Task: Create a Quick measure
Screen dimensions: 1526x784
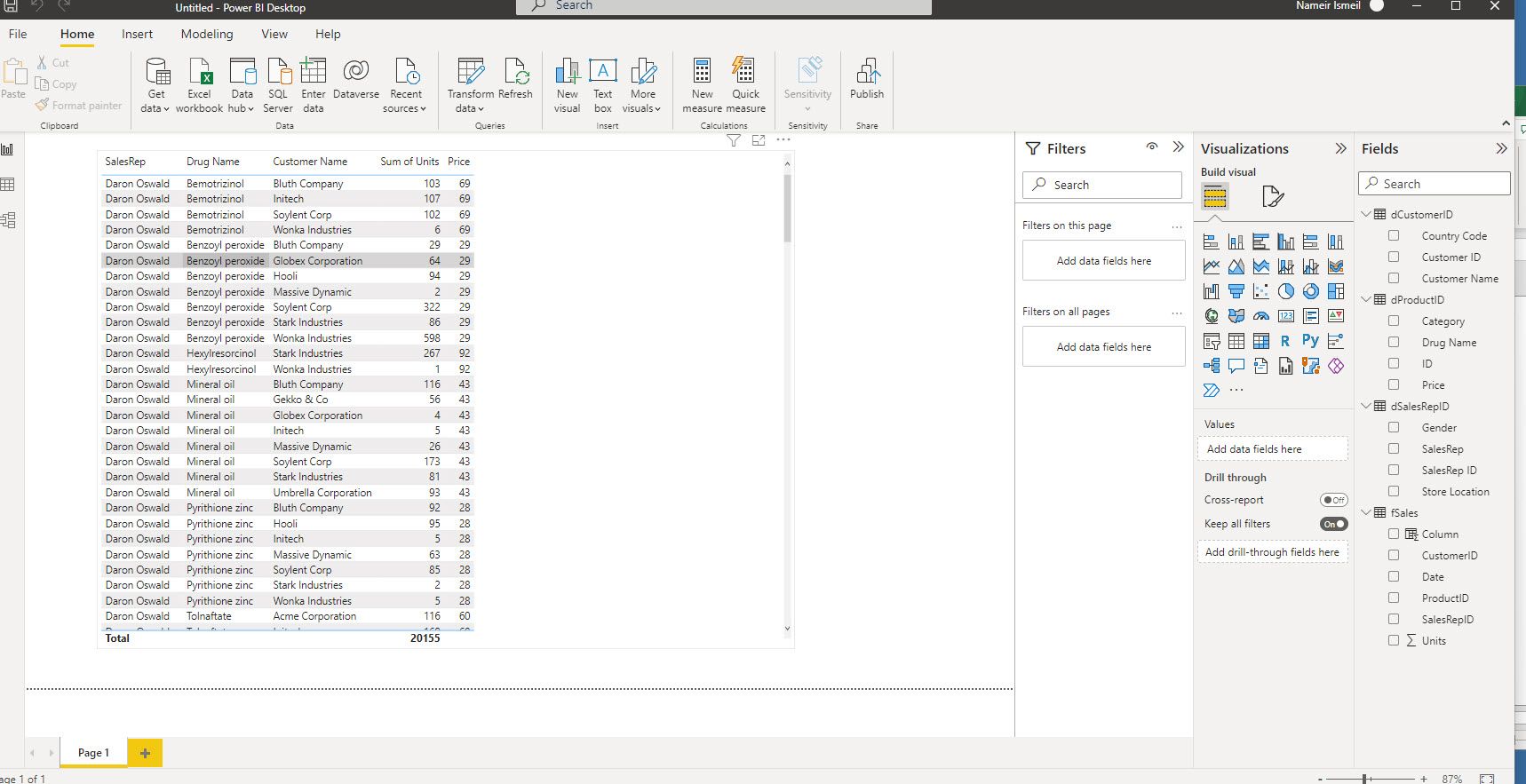Action: click(x=745, y=85)
